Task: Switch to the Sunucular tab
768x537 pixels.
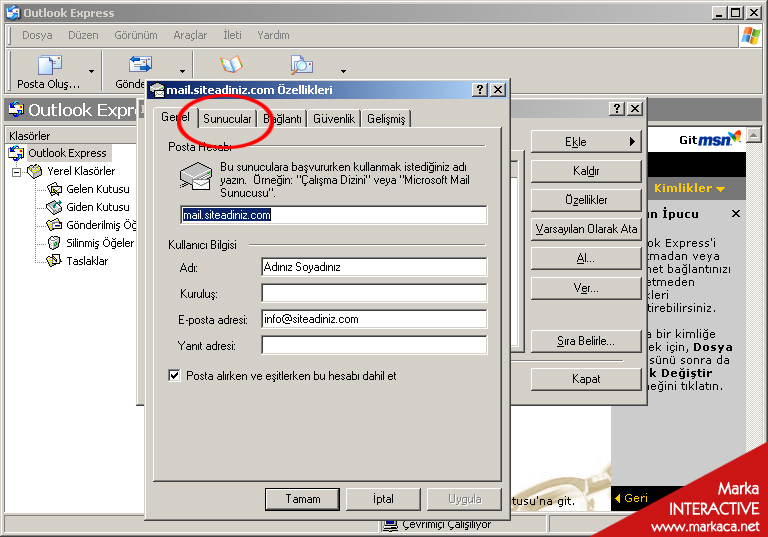Action: (227, 119)
